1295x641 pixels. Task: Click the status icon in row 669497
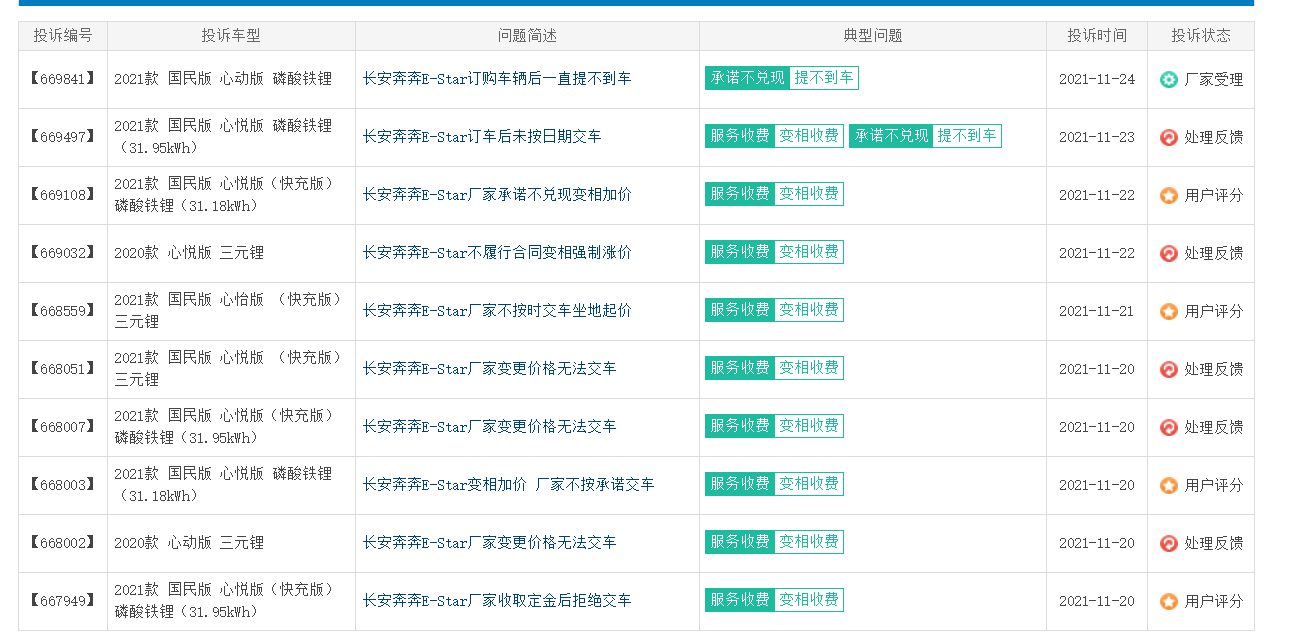pos(1168,137)
